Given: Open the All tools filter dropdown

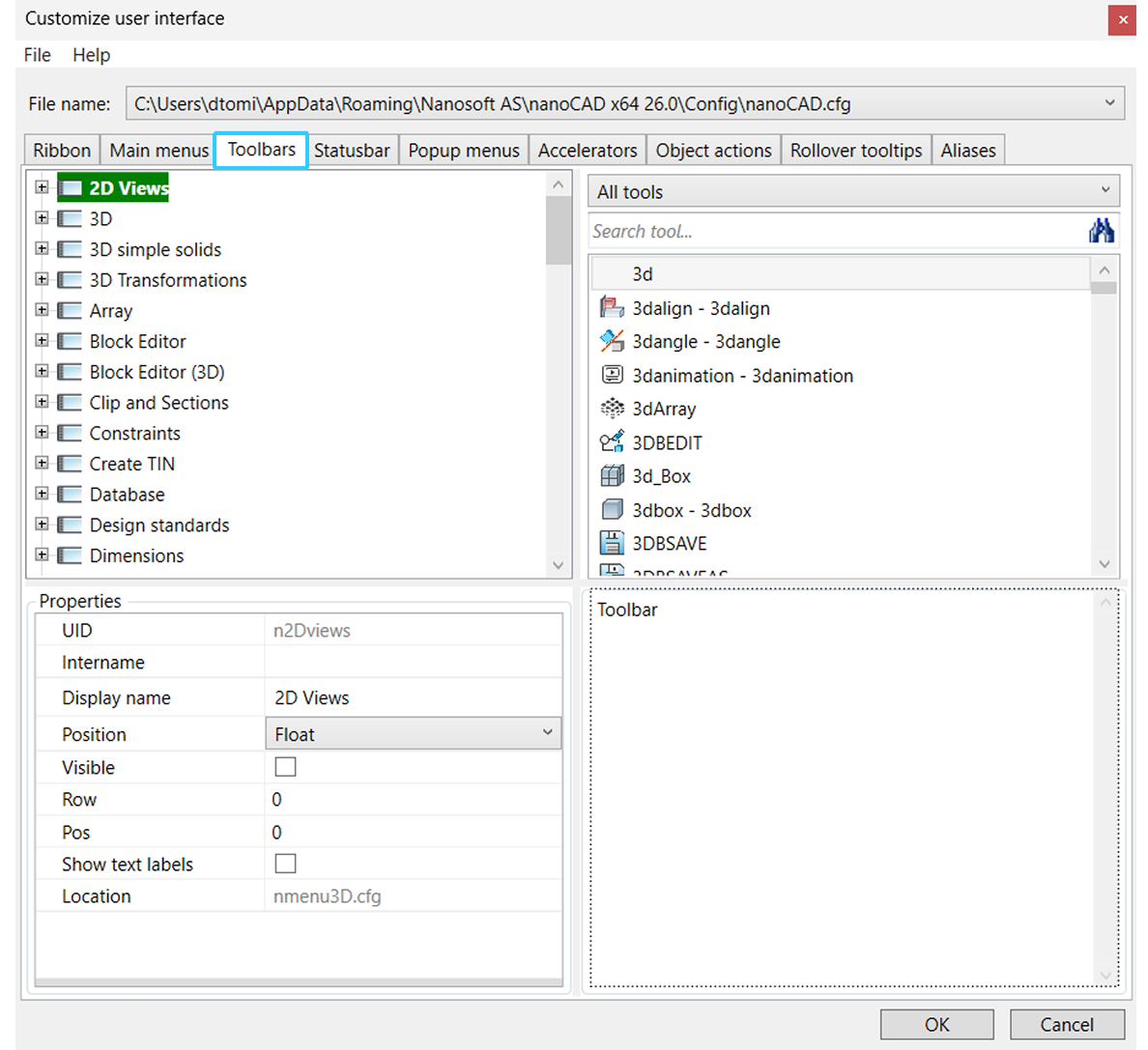Looking at the screenshot, I should (1105, 191).
